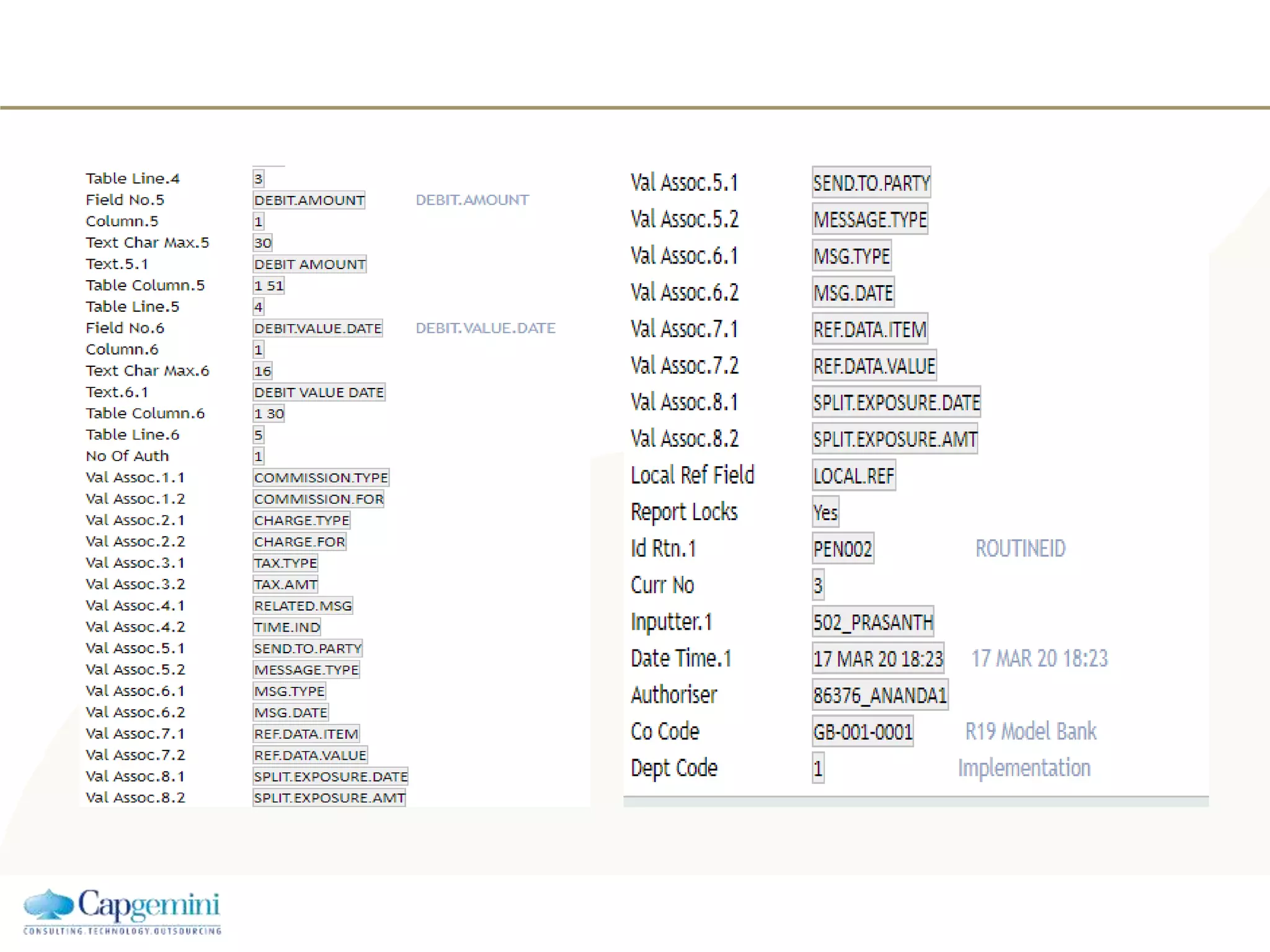This screenshot has width=1270, height=952.
Task: Select the Report Locks Yes field
Action: click(825, 512)
